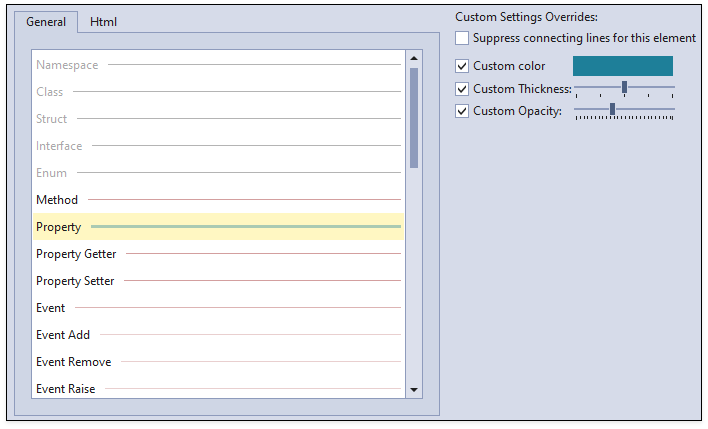Toggle Suppress connecting lines checkbox
This screenshot has width=708, height=429.
click(x=461, y=38)
